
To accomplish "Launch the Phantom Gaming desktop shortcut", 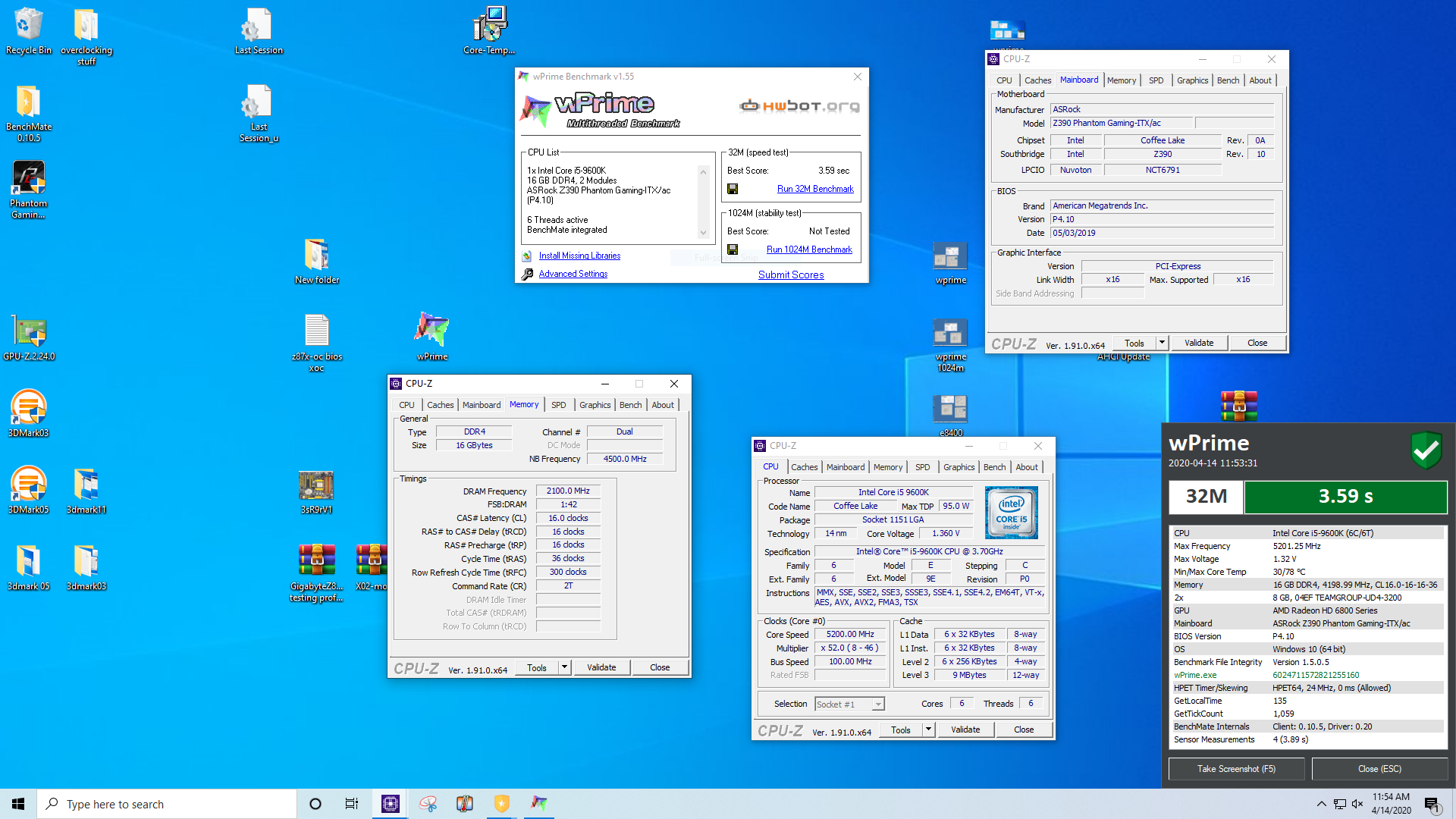I will tap(29, 190).
